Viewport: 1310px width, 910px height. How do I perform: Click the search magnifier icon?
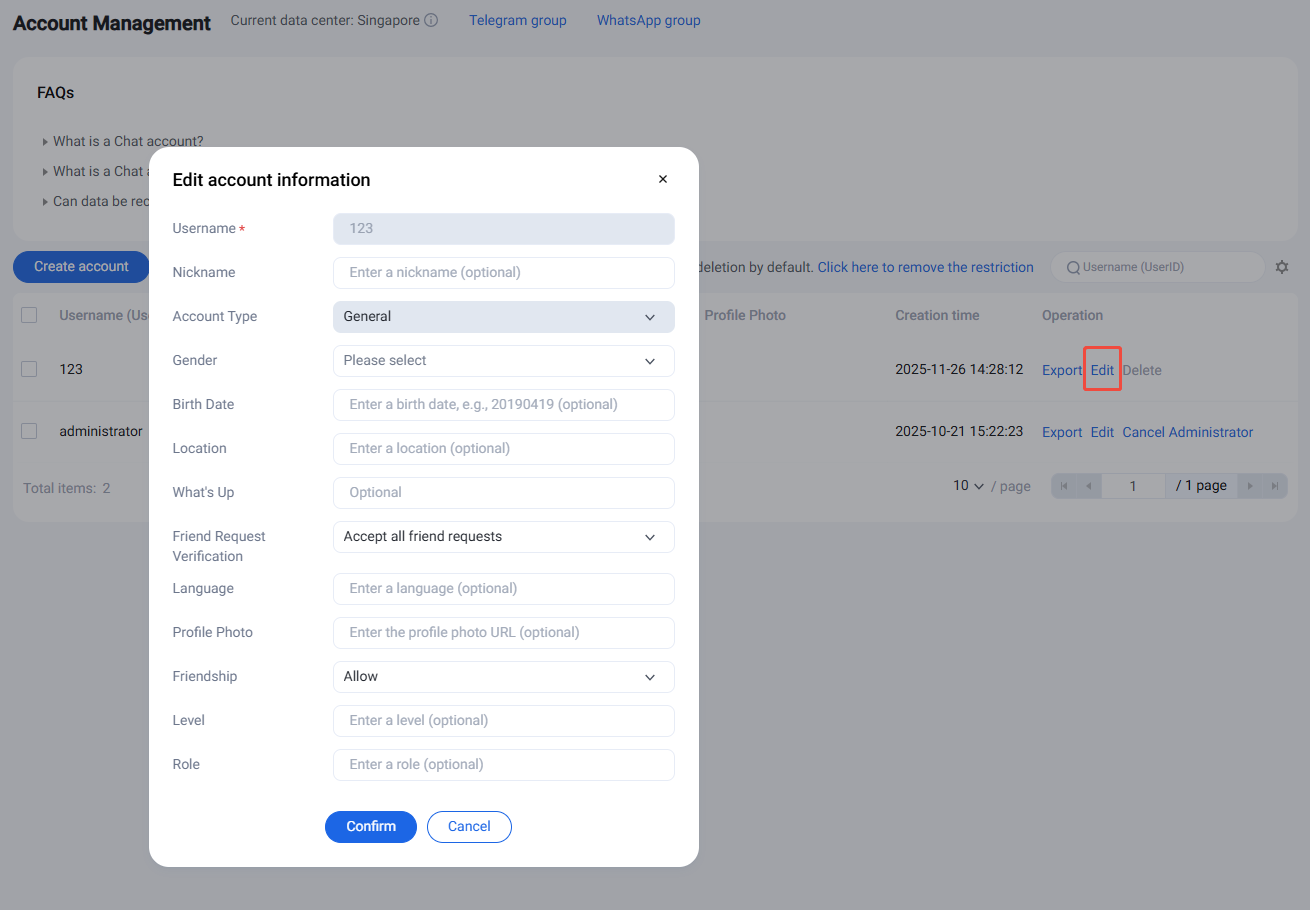[1073, 267]
